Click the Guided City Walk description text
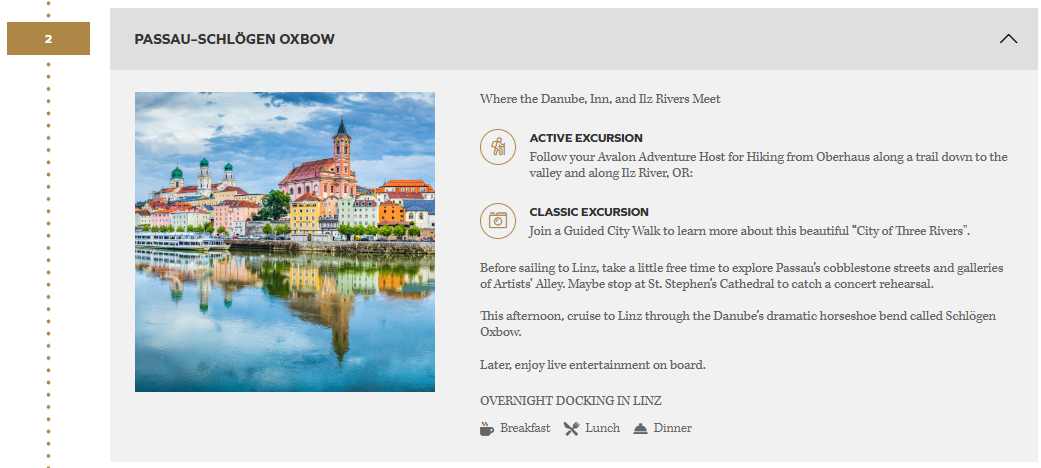Screen dimensions: 1041x468 point(750,231)
